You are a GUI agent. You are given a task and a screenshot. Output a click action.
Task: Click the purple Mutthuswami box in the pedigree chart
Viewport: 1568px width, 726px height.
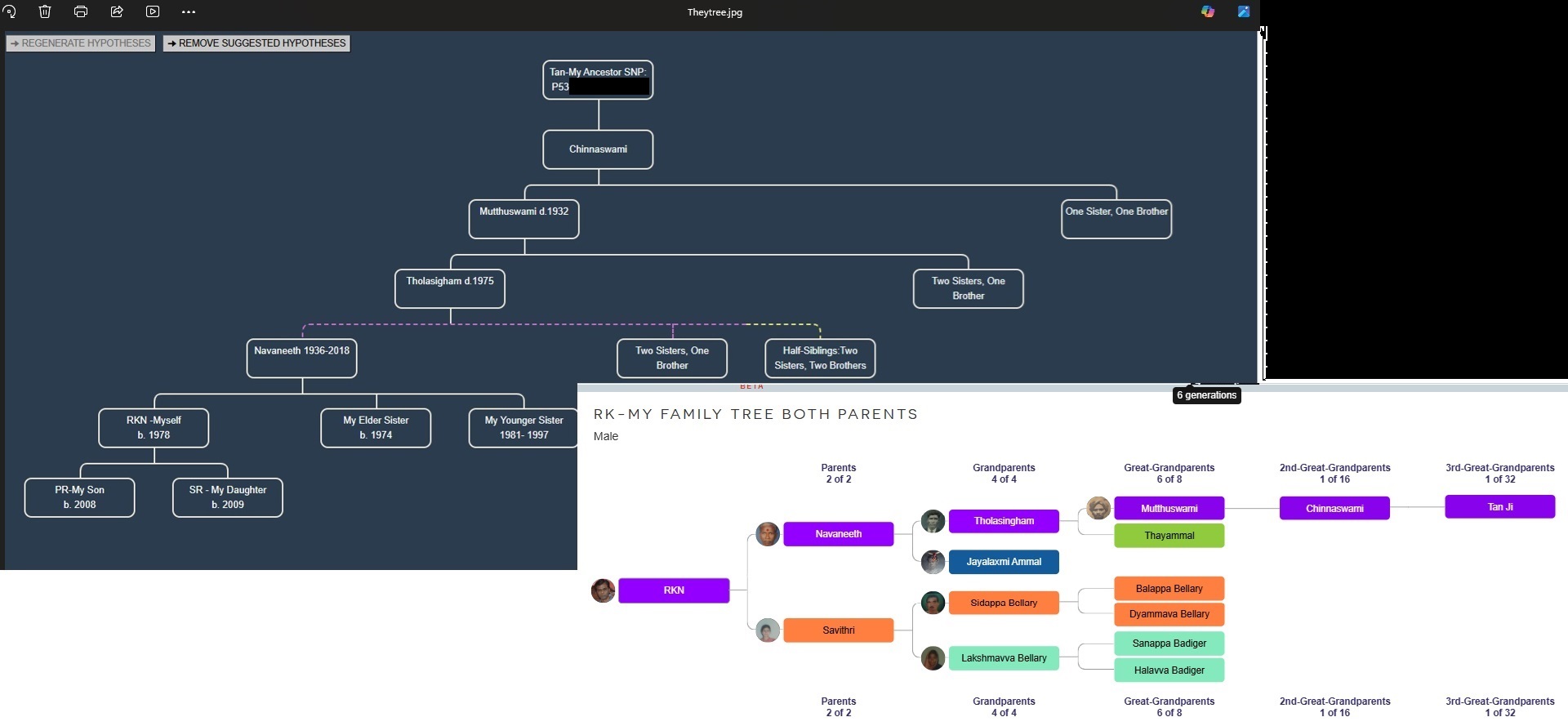tap(1169, 508)
